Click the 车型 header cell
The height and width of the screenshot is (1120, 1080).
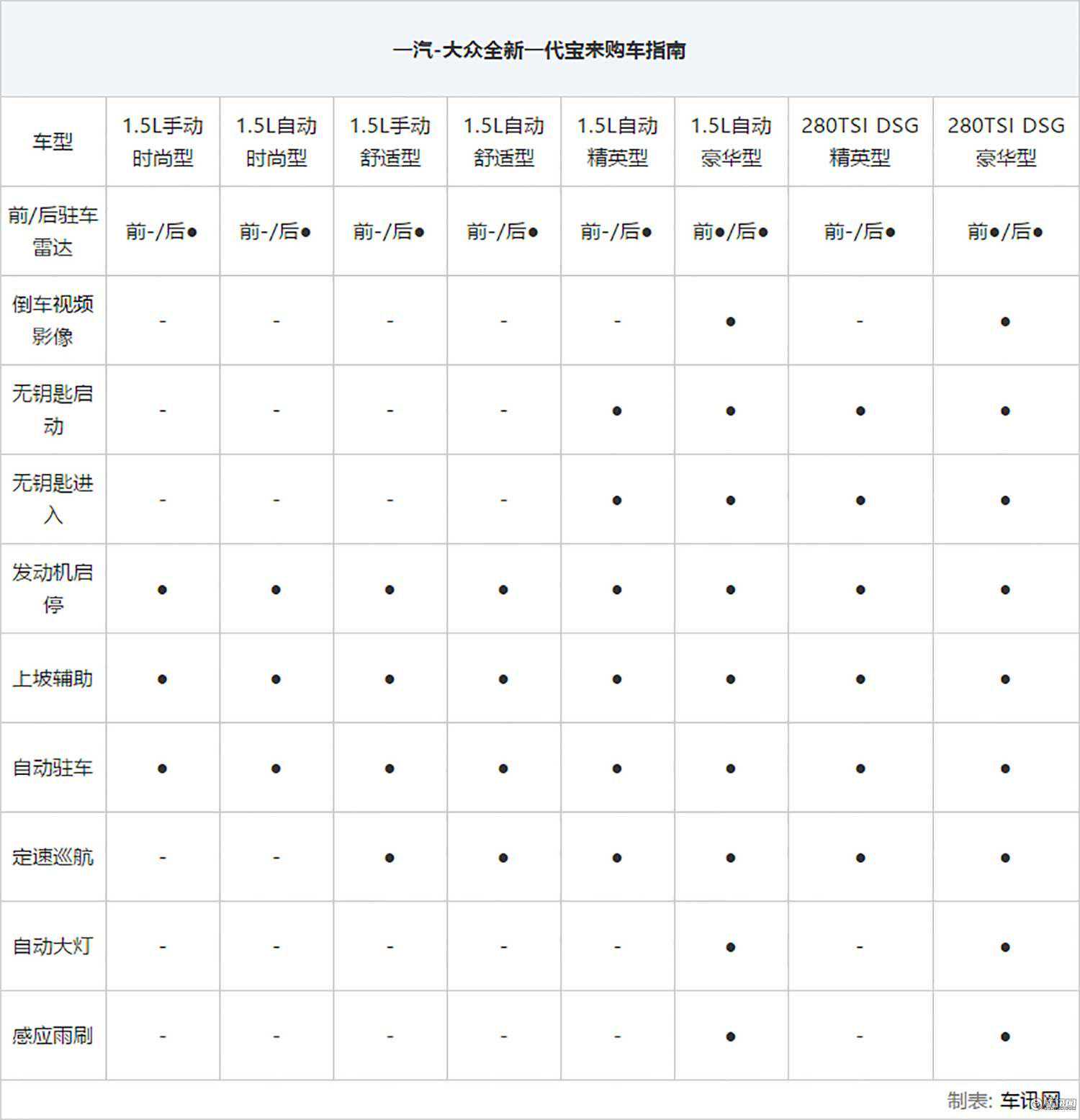coord(53,142)
